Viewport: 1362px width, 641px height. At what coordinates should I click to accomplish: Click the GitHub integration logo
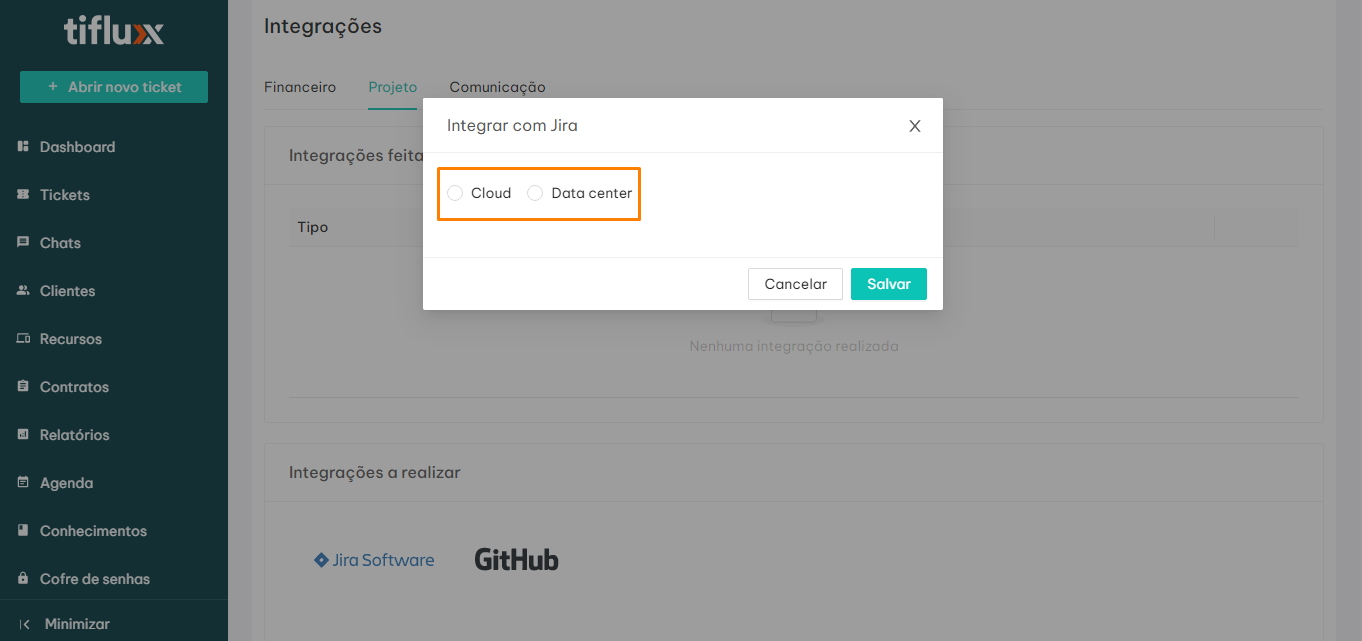tap(516, 560)
